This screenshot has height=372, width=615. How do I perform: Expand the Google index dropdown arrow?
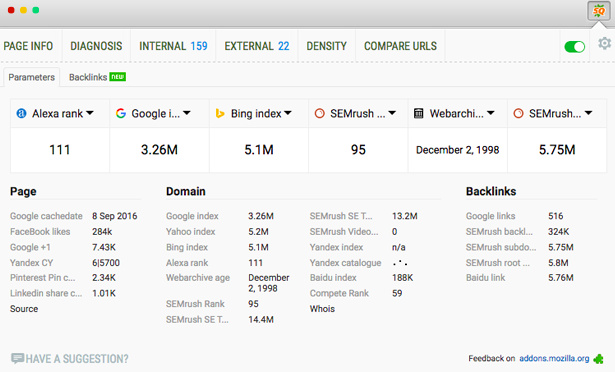(187, 113)
